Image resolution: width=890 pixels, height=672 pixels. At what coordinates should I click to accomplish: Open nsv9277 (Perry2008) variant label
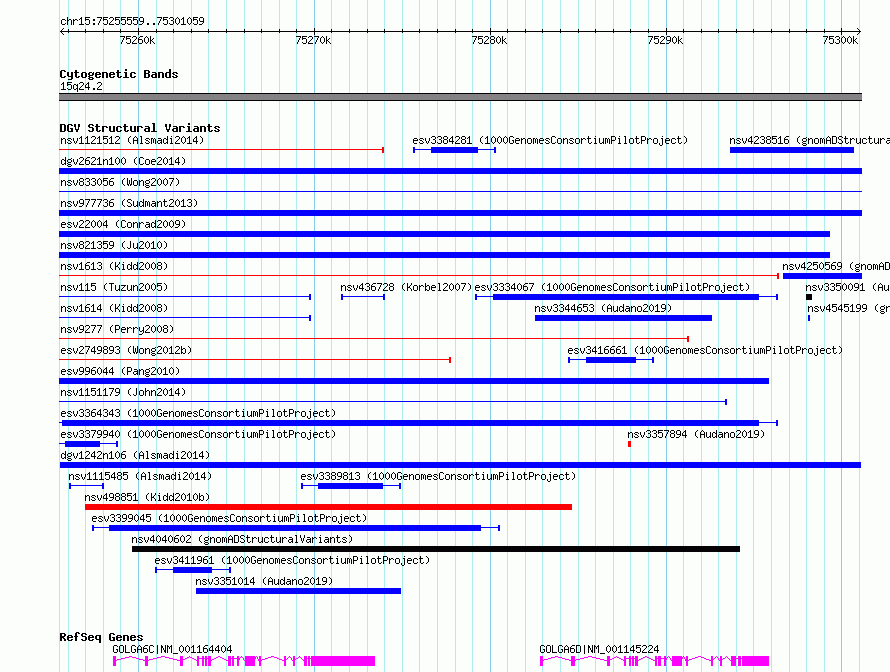[117, 329]
